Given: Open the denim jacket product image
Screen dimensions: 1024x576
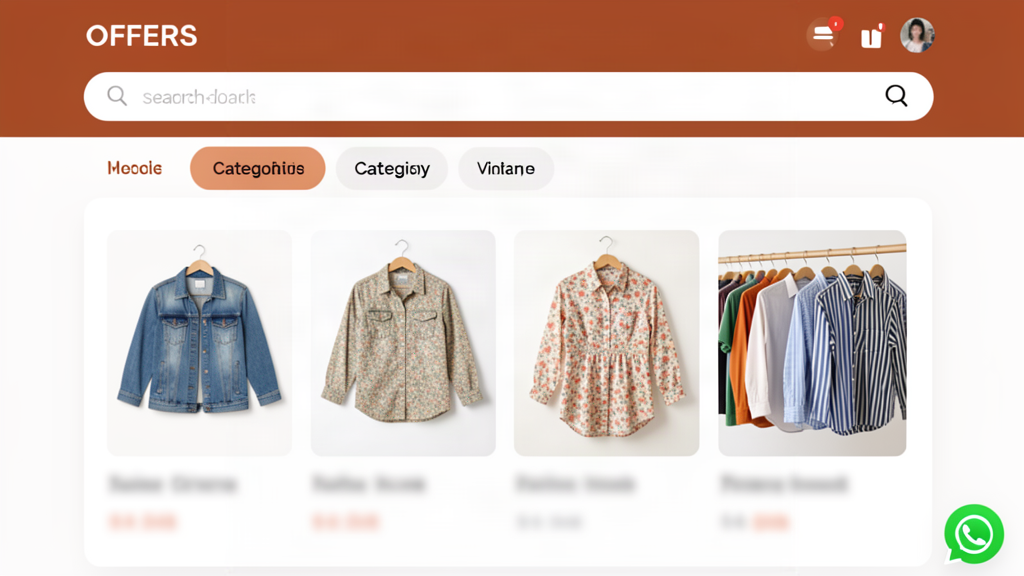Looking at the screenshot, I should (x=199, y=343).
